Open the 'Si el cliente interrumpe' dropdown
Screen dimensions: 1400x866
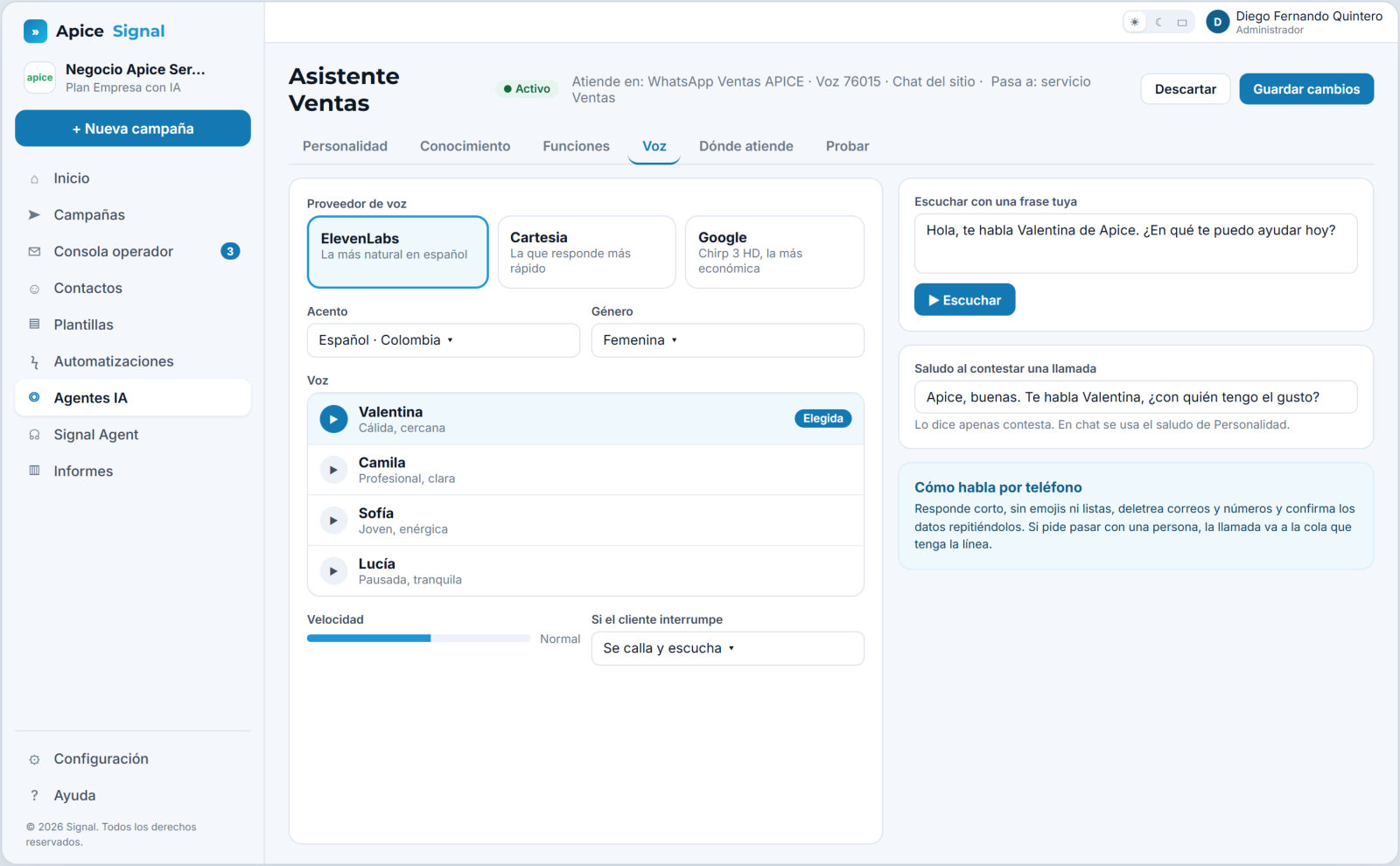point(728,648)
